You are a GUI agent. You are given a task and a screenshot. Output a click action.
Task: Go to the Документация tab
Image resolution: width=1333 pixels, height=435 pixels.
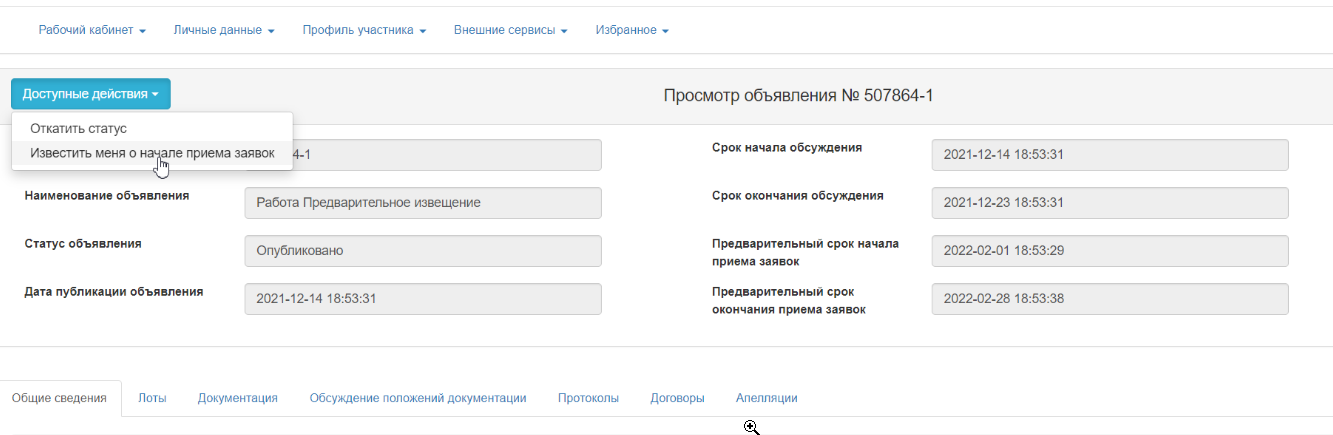[237, 398]
